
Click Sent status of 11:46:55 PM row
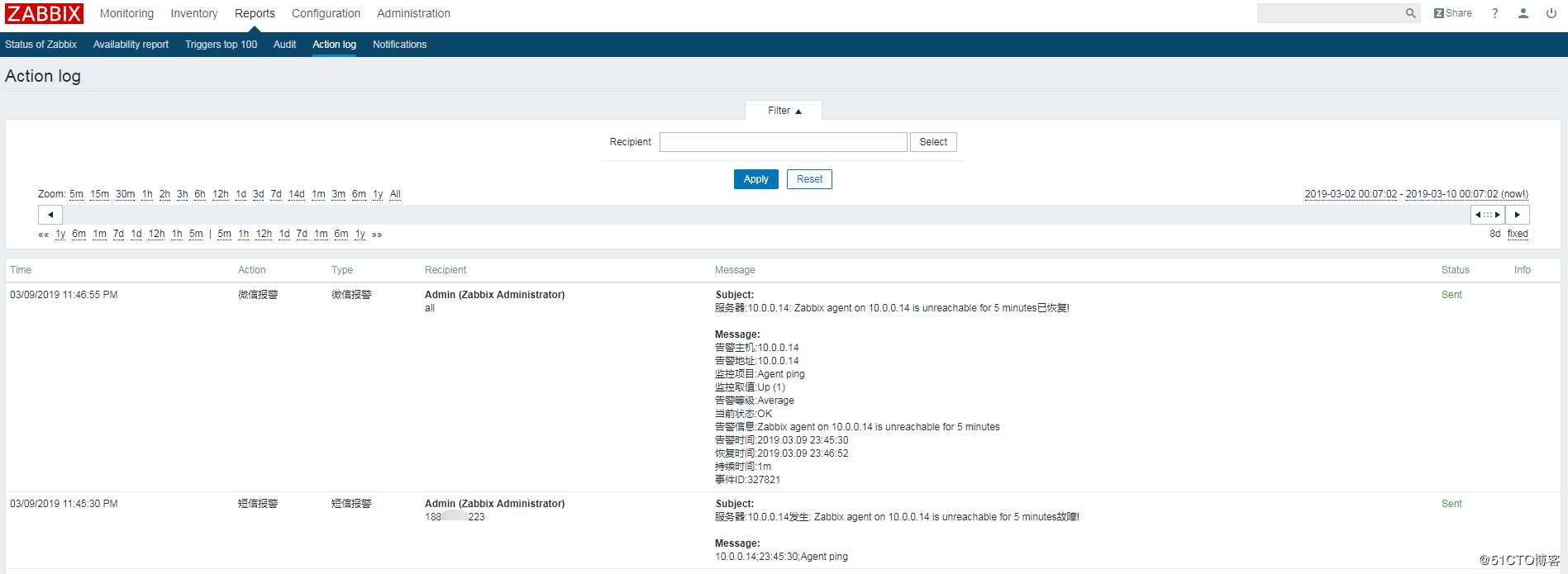click(x=1451, y=295)
